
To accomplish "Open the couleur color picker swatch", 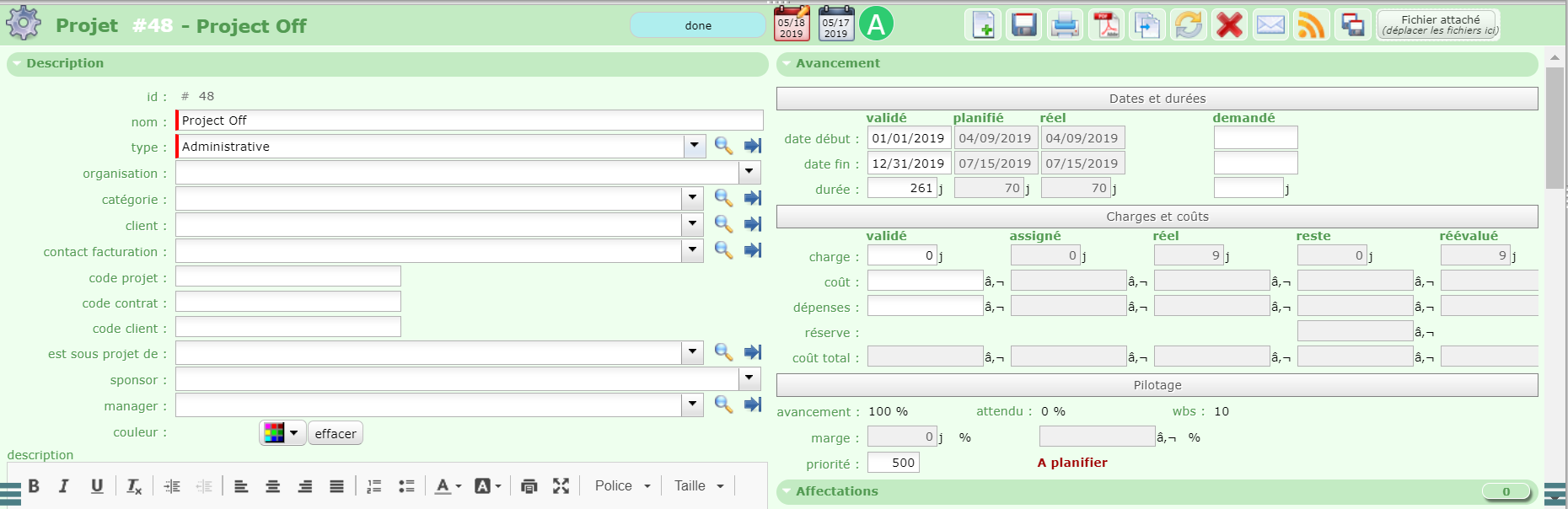I will click(x=282, y=434).
